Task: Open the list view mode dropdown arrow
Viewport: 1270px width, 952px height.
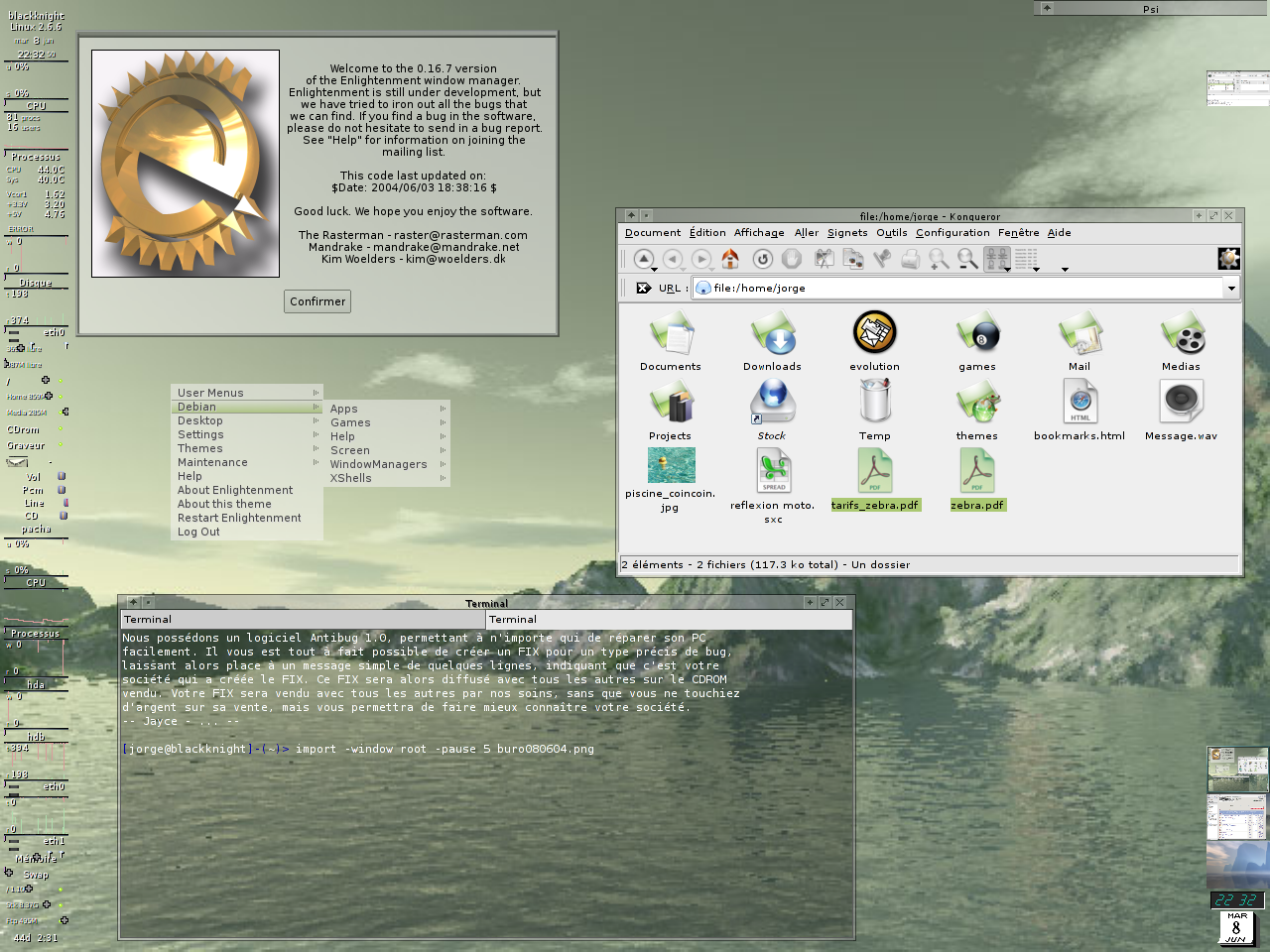Action: pyautogui.click(x=1036, y=270)
